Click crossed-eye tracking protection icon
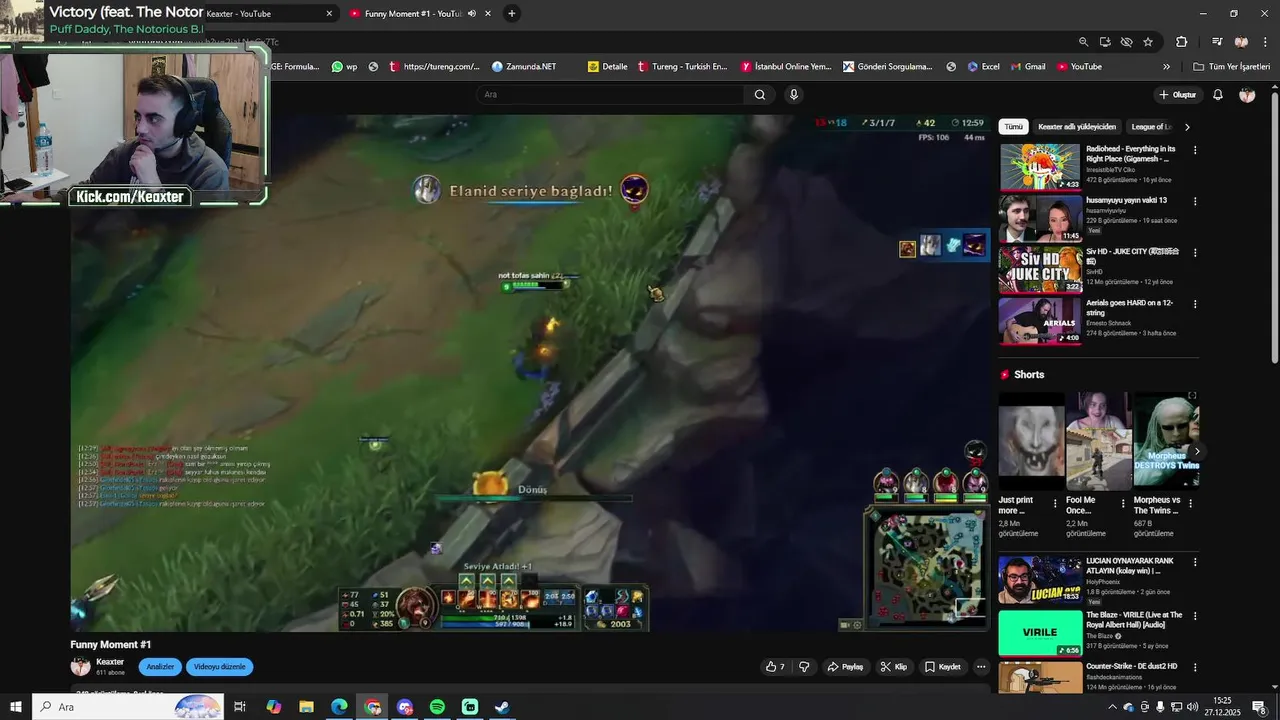The image size is (1280, 720). [1126, 42]
